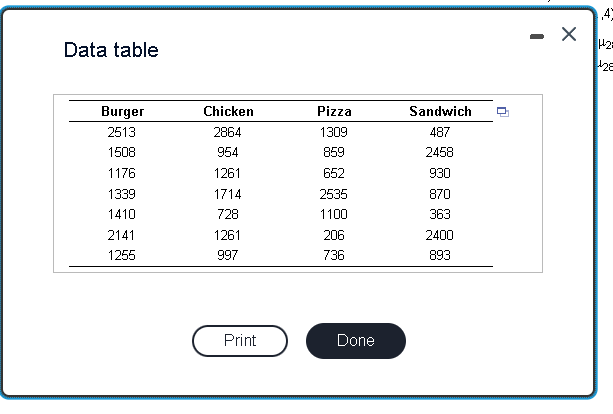This screenshot has width=613, height=414.
Task: Click Chicken value 2864
Action: (x=228, y=132)
